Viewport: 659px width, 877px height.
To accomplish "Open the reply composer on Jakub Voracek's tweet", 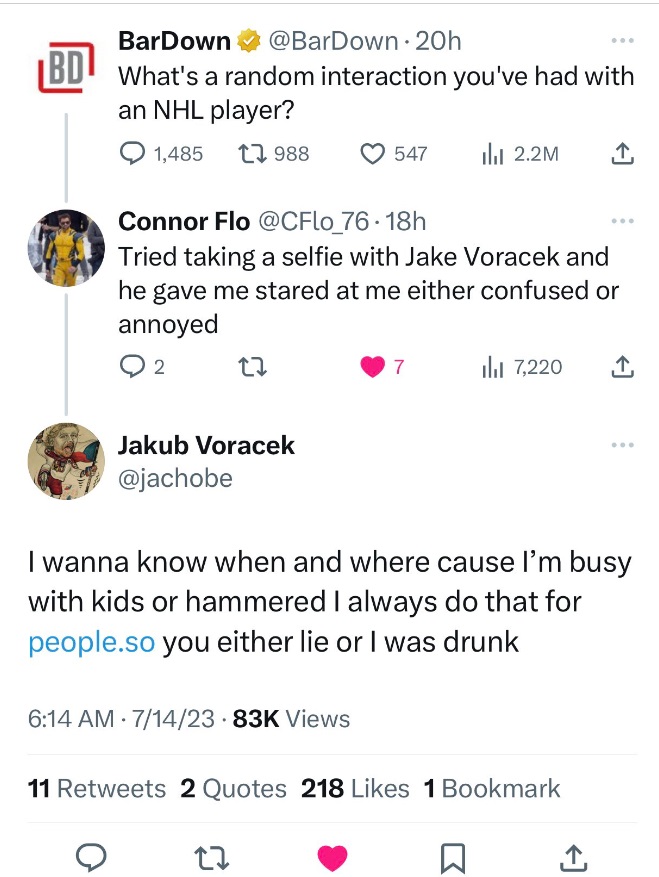I will tap(93, 857).
